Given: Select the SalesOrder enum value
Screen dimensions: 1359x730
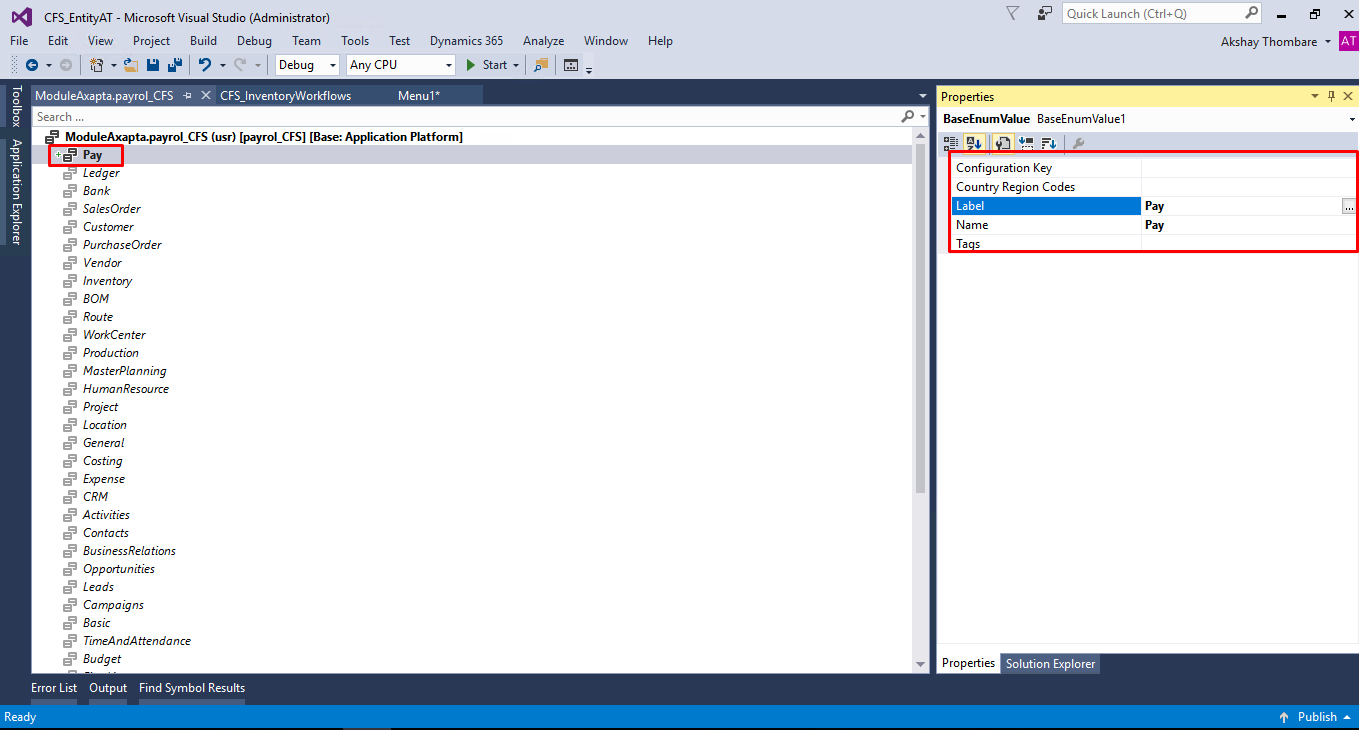Looking at the screenshot, I should (112, 209).
